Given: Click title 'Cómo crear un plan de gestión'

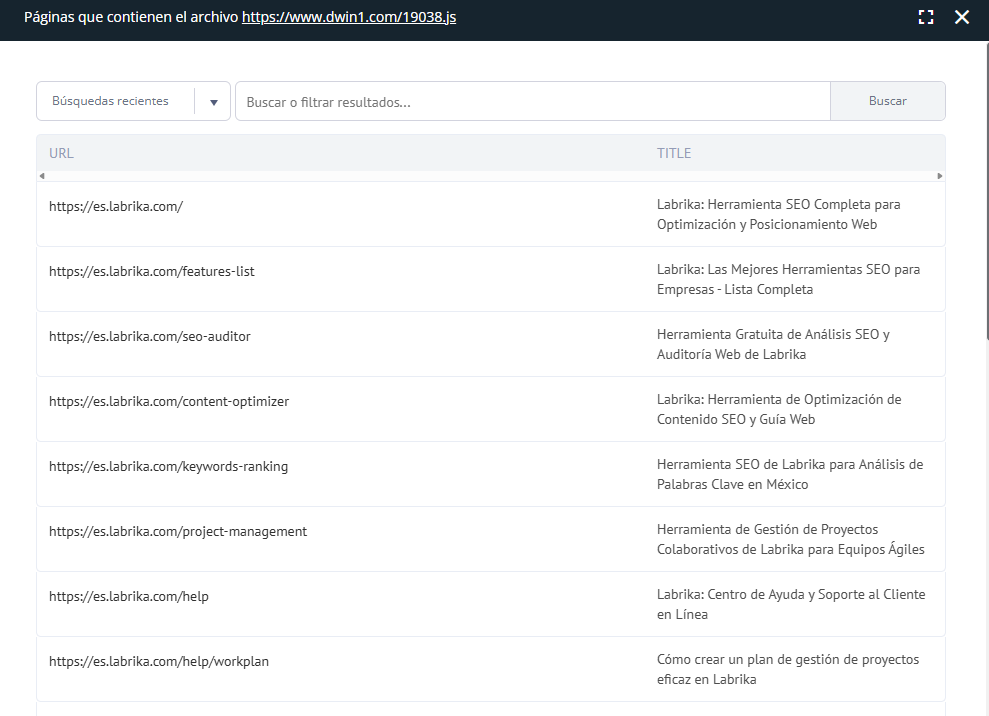Looking at the screenshot, I should pos(788,669).
